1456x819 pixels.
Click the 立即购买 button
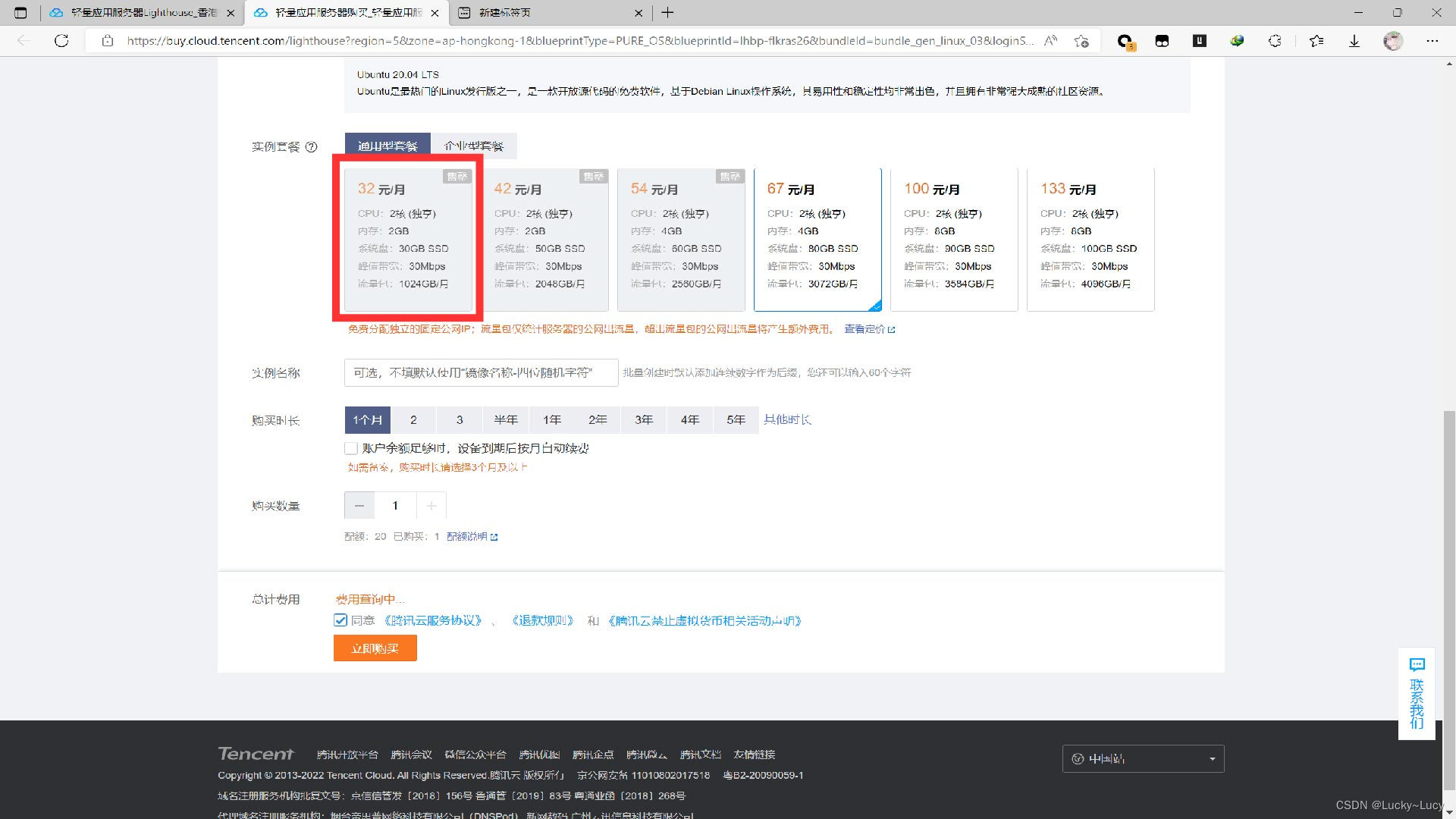click(375, 648)
